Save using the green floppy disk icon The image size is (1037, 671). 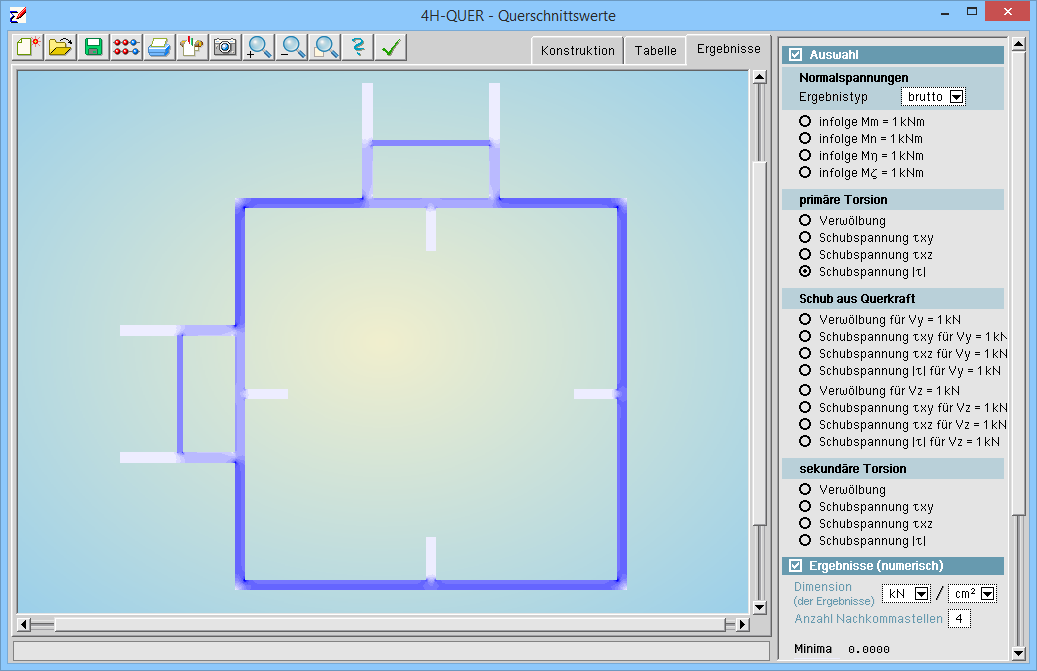click(94, 47)
